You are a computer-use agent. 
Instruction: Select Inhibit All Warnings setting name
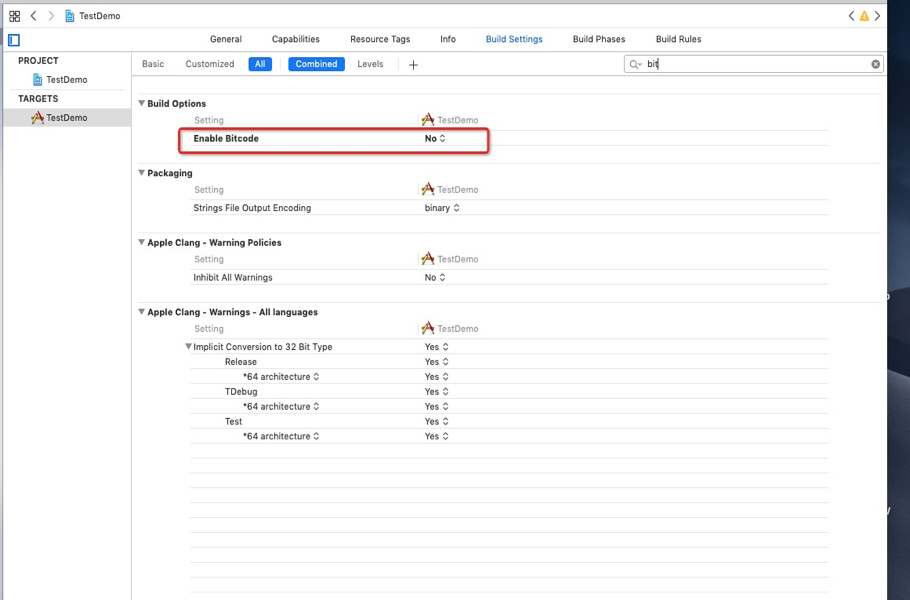tap(233, 277)
